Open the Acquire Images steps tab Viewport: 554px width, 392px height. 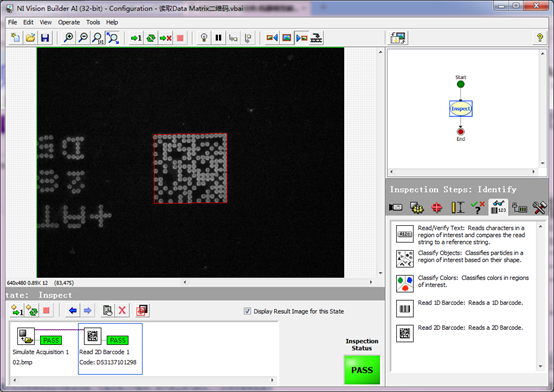(396, 207)
